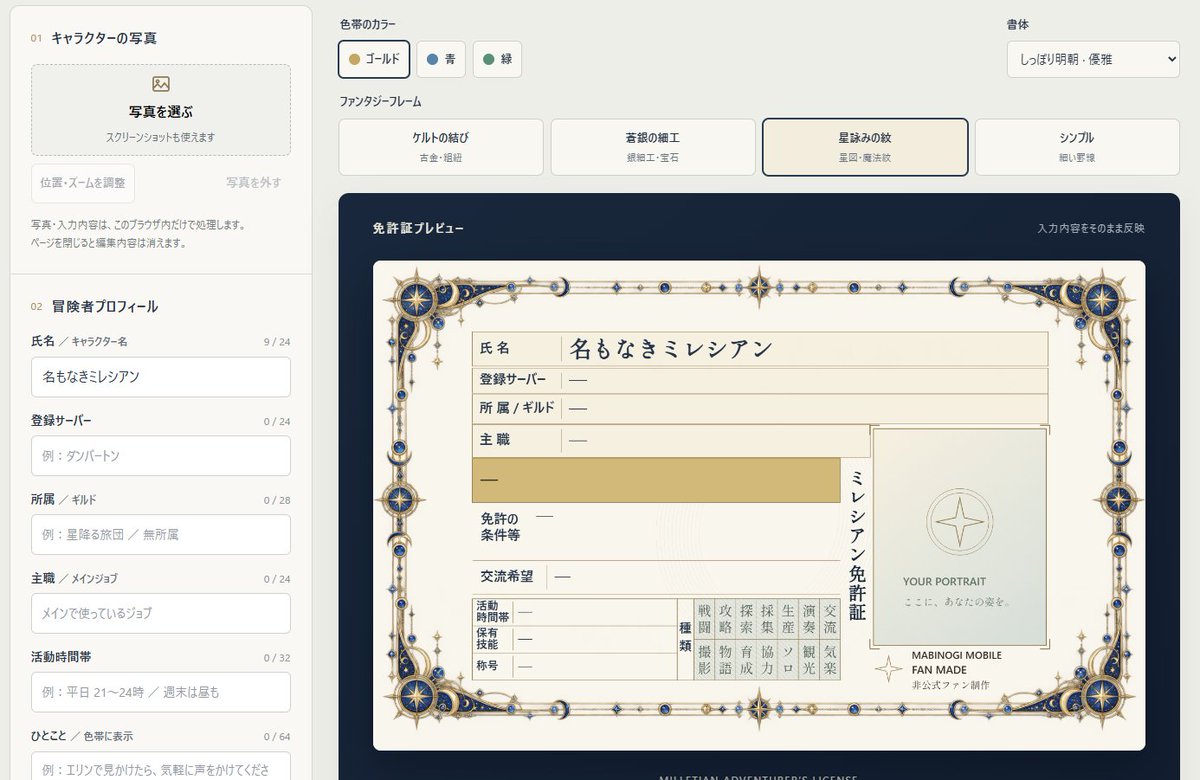Click the 免許証プレビュー heading
Screen dimensions: 1200x780
coord(418,229)
